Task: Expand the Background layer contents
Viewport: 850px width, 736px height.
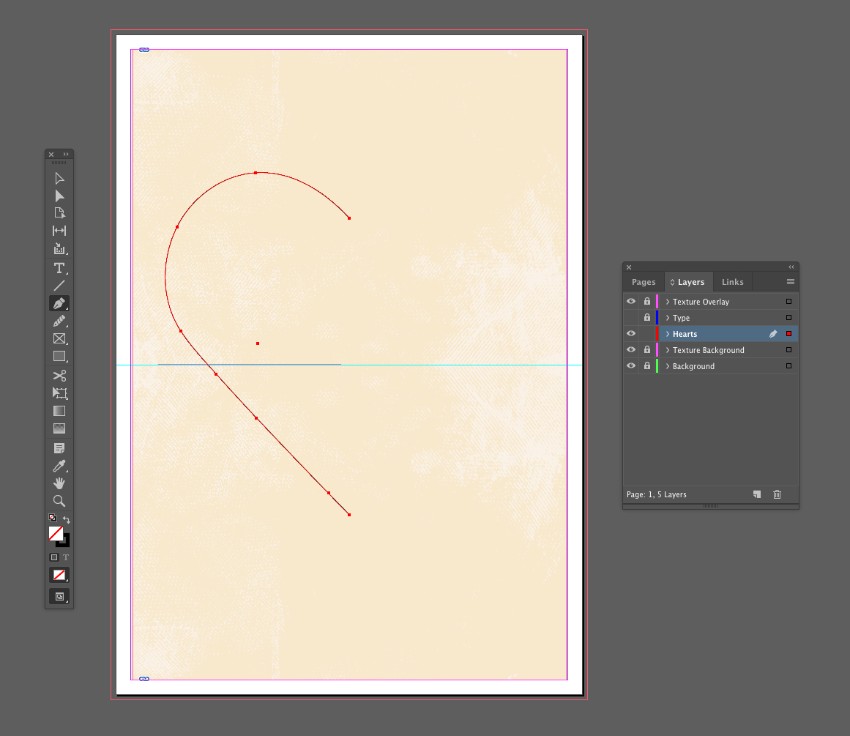Action: click(667, 366)
